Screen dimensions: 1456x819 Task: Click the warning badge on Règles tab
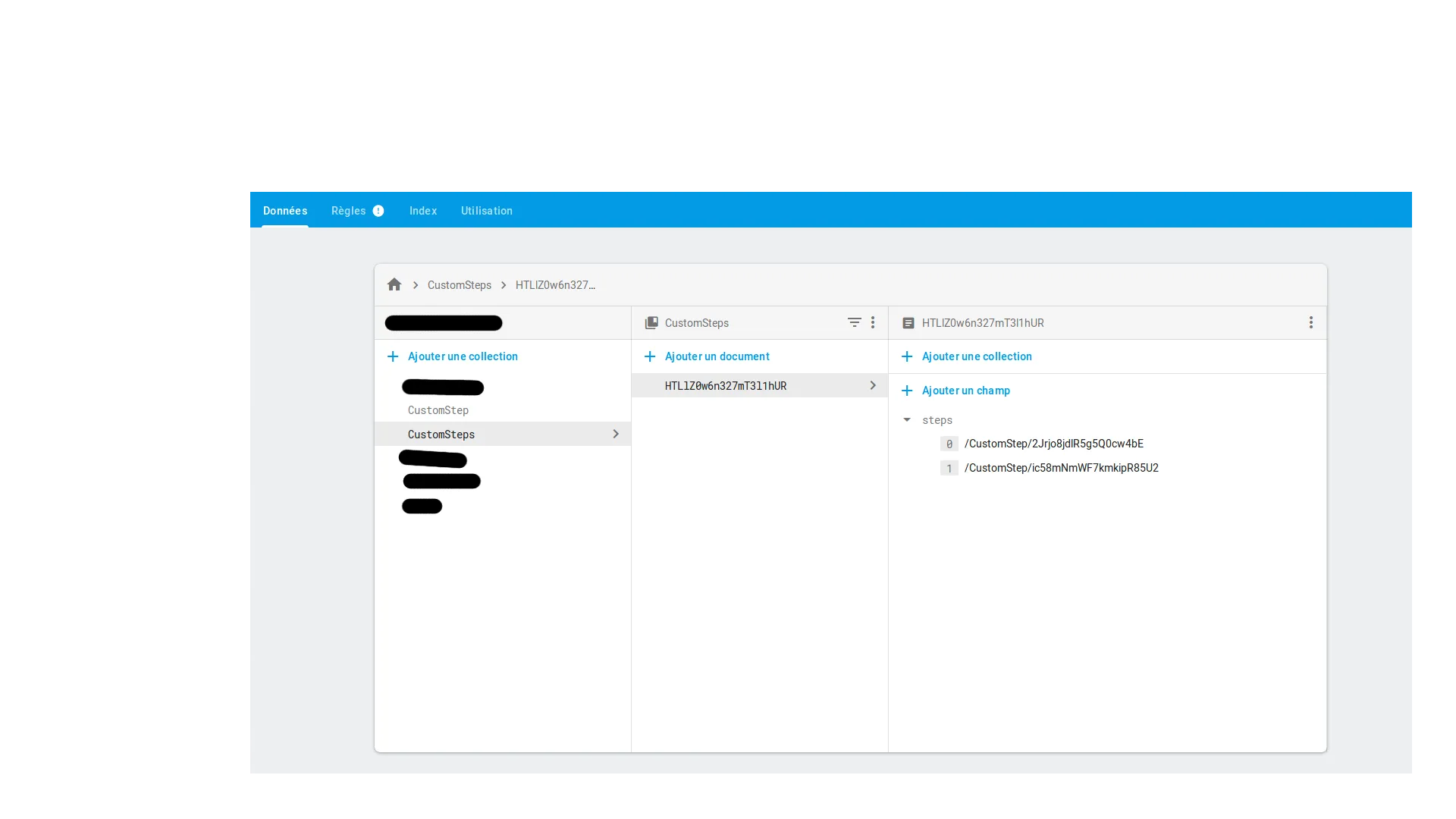378,211
